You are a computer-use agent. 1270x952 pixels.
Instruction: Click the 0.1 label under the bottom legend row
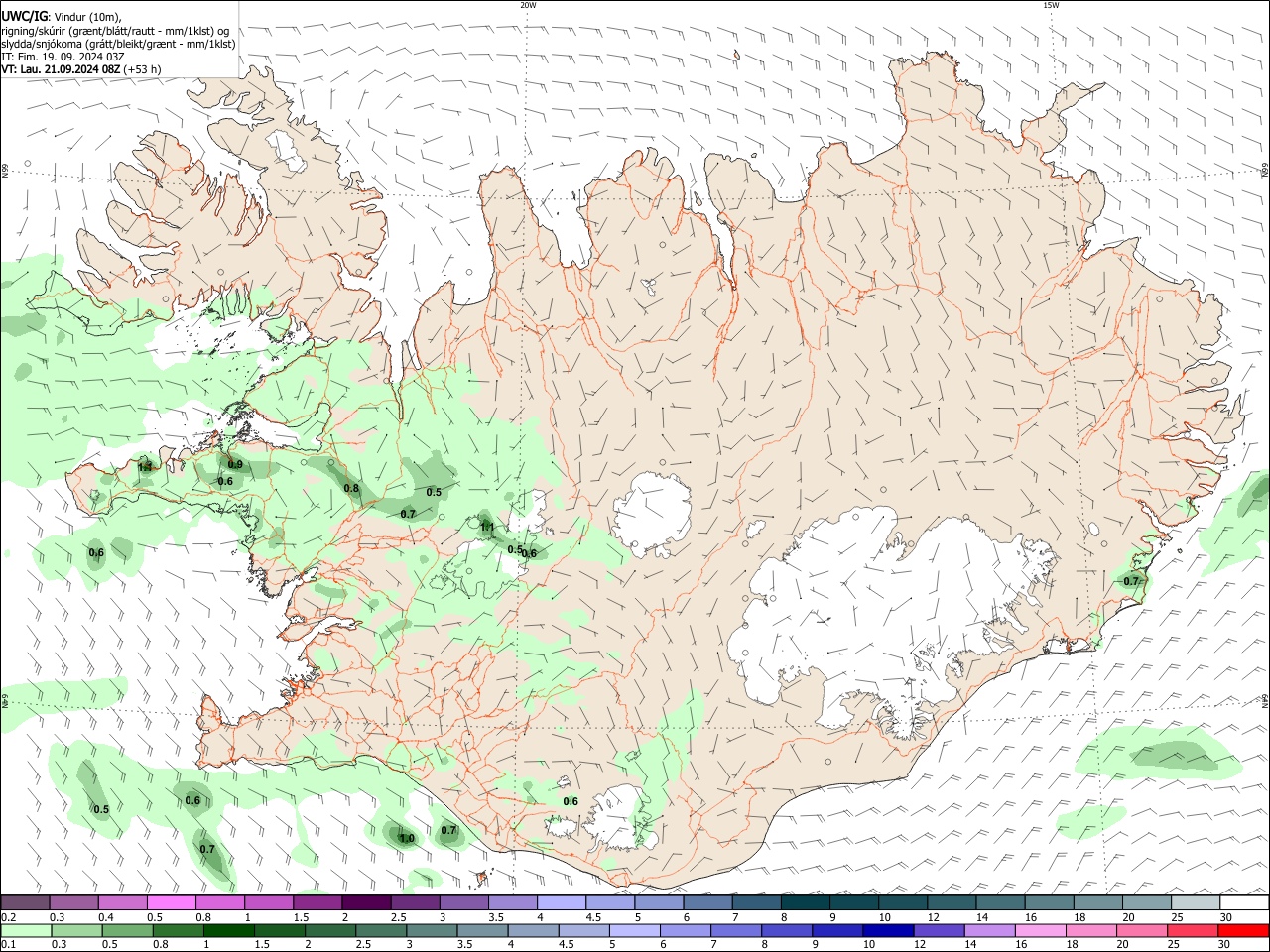8,945
